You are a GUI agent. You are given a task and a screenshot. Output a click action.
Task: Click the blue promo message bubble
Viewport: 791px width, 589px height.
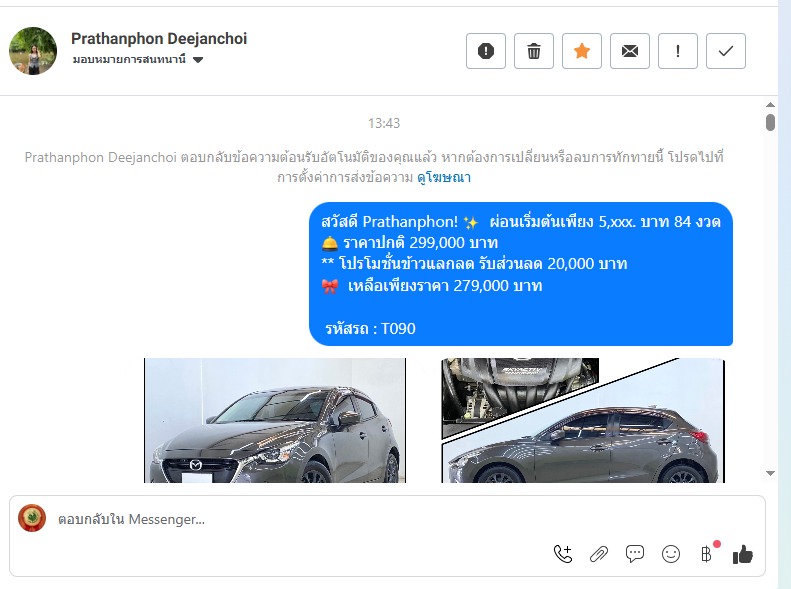tap(521, 274)
